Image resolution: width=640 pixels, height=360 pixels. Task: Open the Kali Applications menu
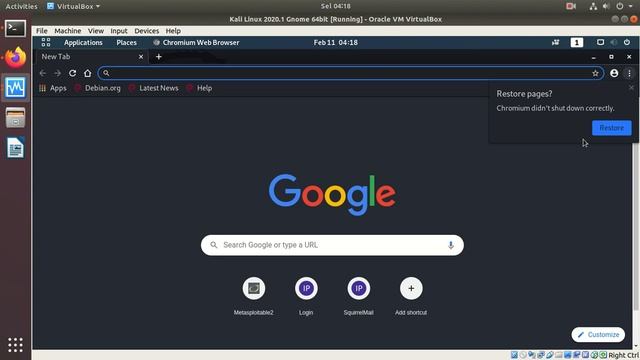tap(83, 42)
